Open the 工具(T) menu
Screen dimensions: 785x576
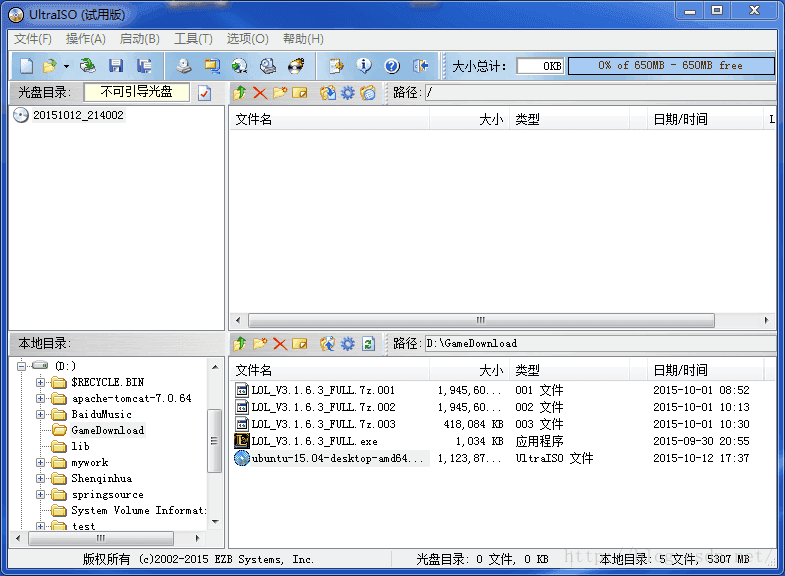click(193, 39)
